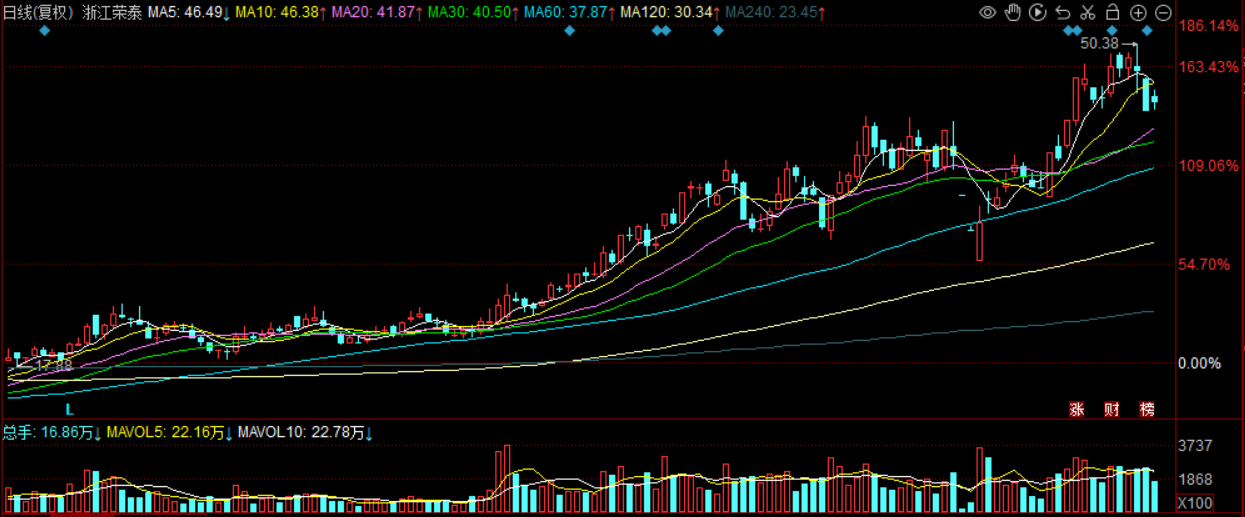Undo with the curved back arrow icon

[x=1063, y=12]
